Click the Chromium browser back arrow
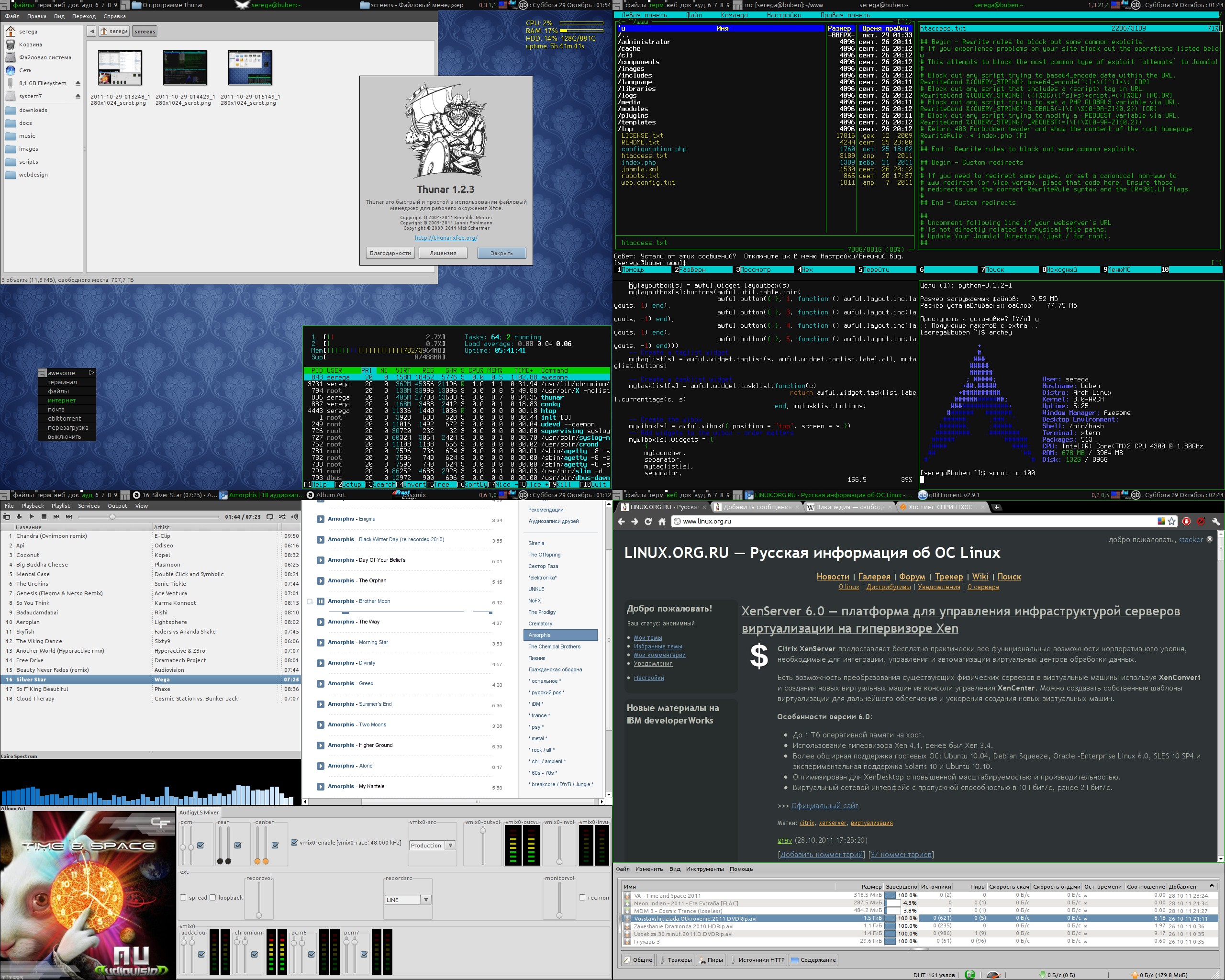The image size is (1225, 980). coord(621,521)
